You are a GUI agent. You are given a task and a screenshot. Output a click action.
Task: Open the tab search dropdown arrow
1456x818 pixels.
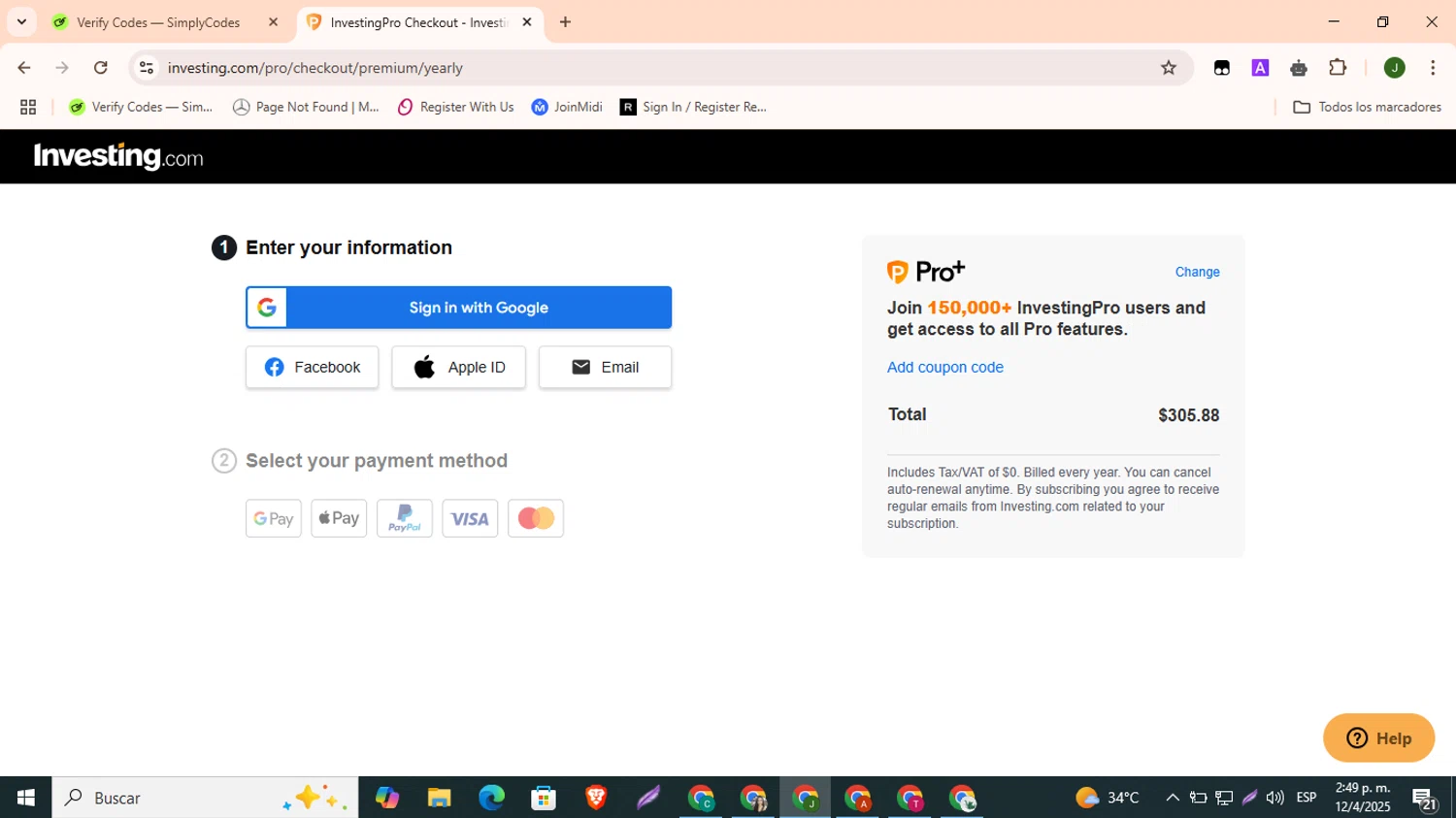21,21
